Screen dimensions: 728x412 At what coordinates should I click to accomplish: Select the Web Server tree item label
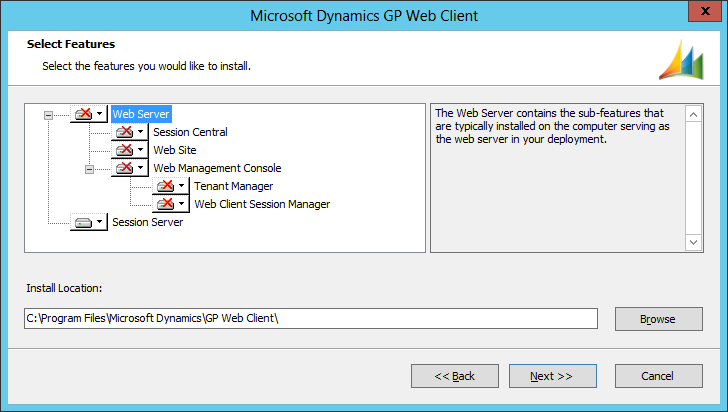click(141, 114)
